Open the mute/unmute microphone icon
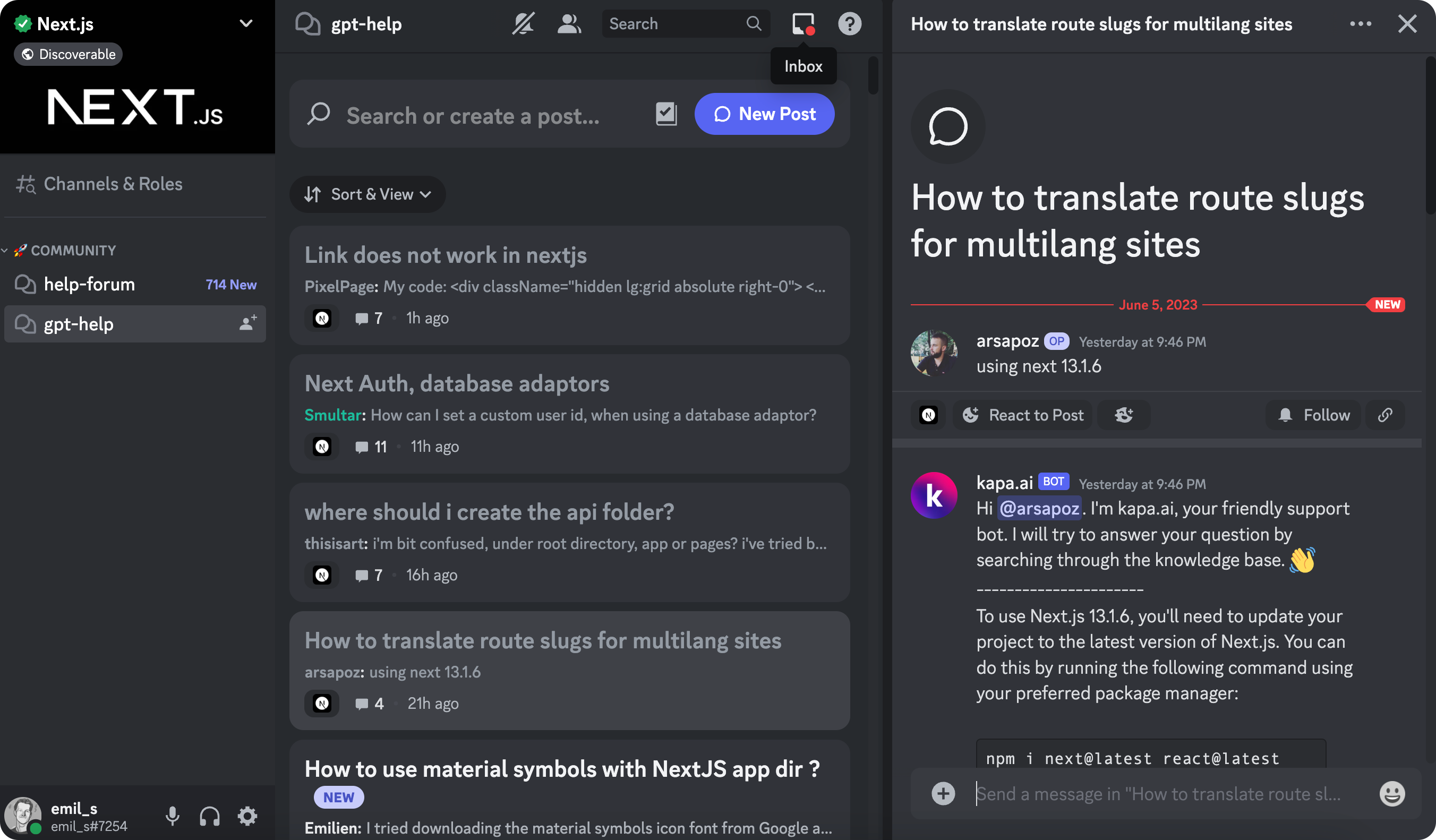Image resolution: width=1436 pixels, height=840 pixels. point(171,815)
